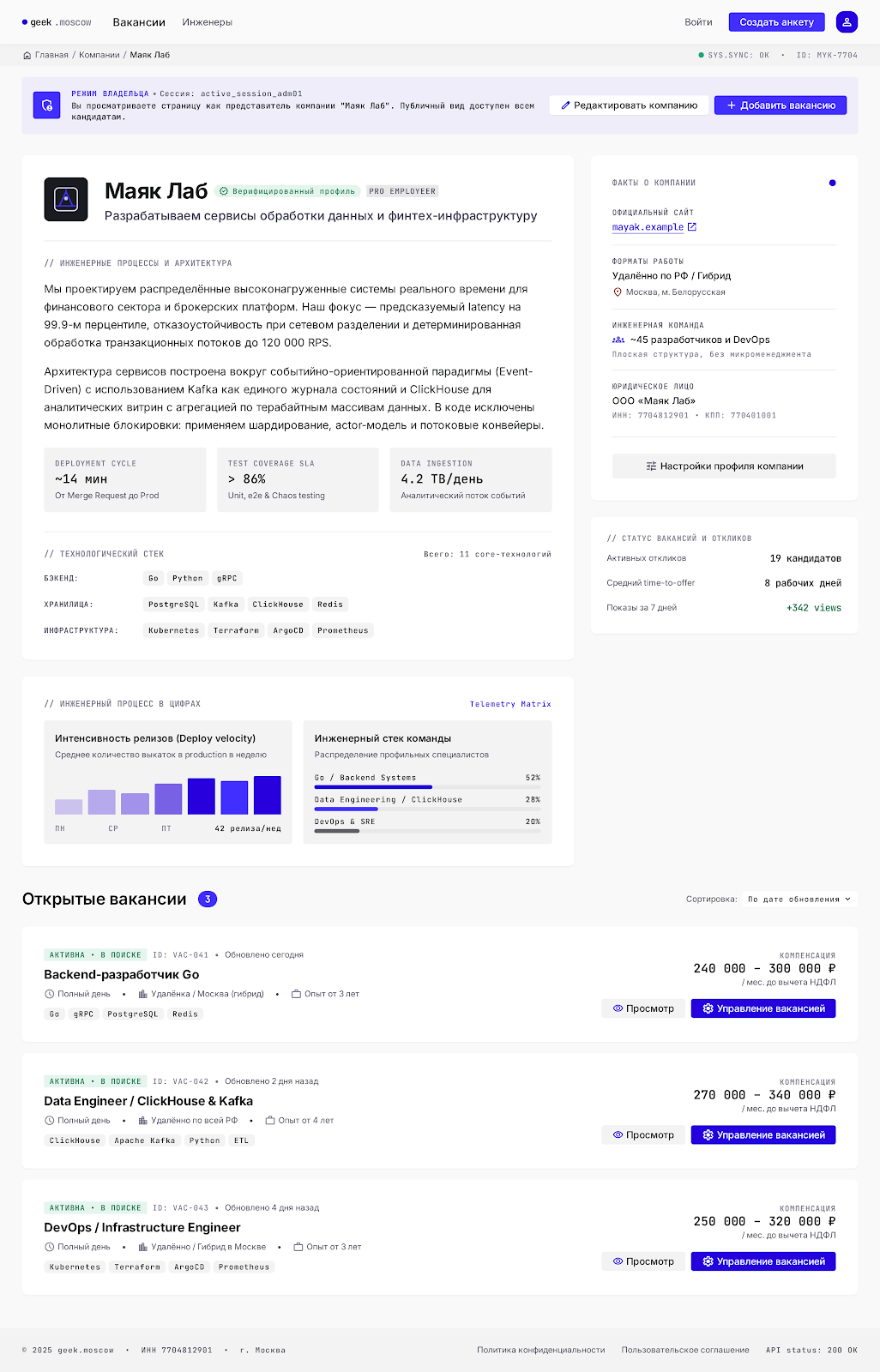Click the clock icon on Data Engineer vacancy
Viewport: 880px width, 1372px height.
(x=49, y=1121)
